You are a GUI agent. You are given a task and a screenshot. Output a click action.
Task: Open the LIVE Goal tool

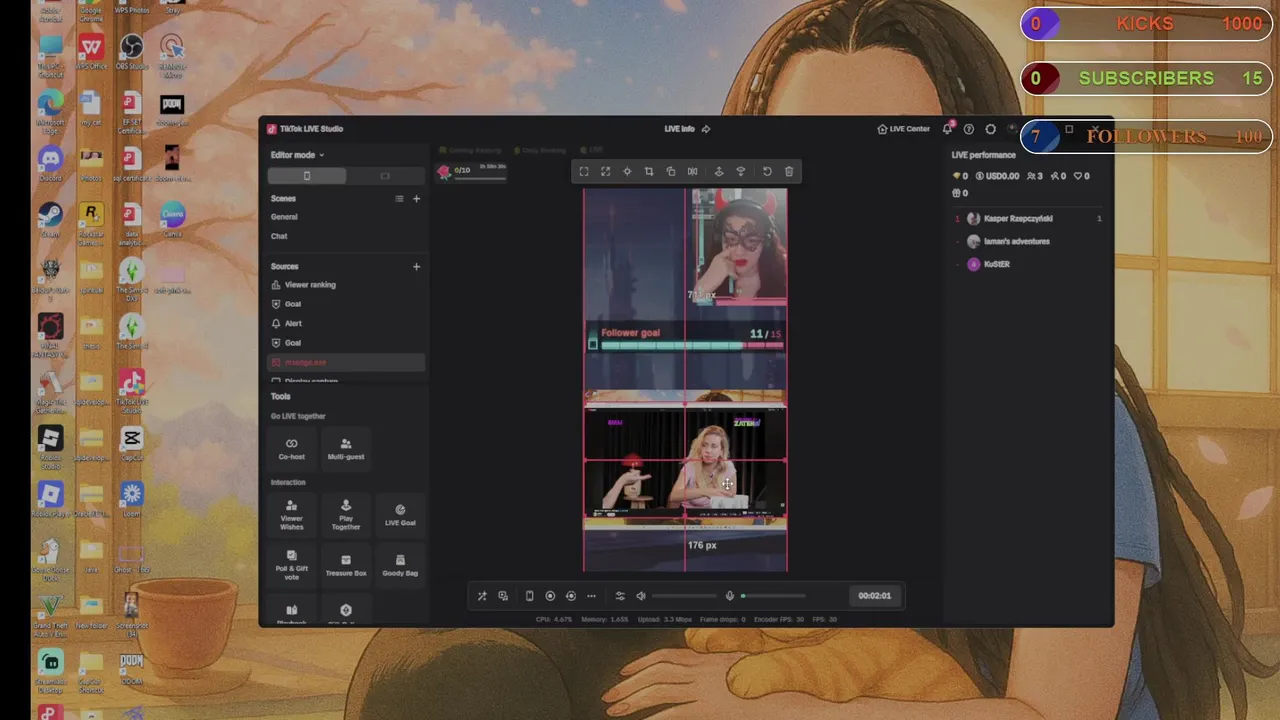point(400,515)
